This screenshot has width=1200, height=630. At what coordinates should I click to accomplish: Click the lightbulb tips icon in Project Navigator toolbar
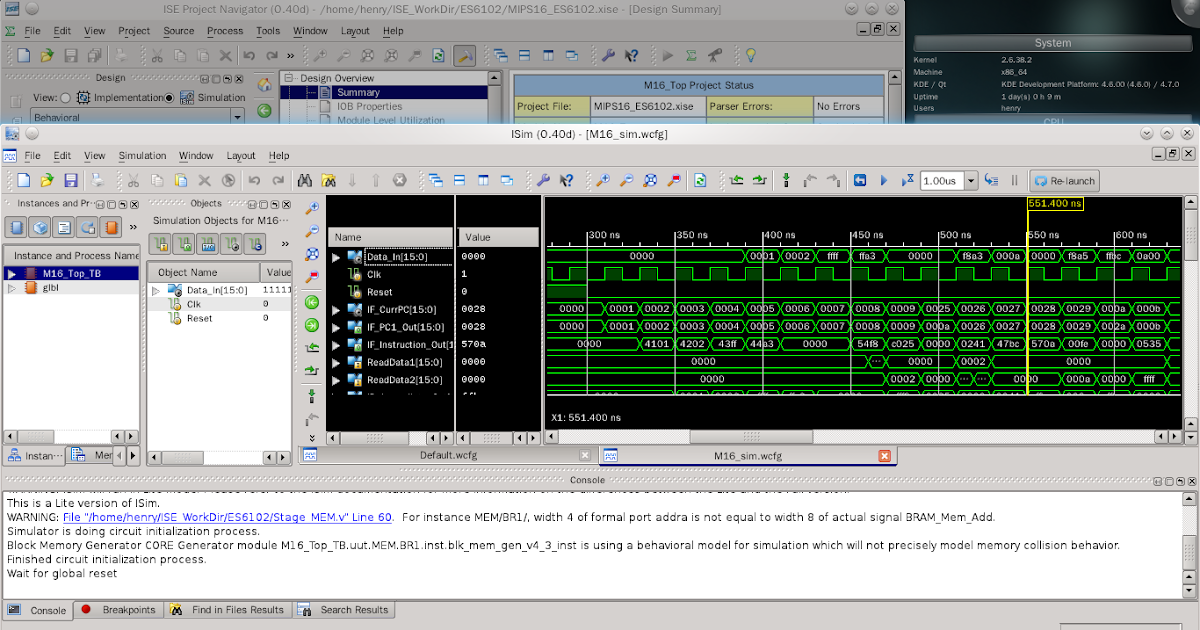click(750, 56)
